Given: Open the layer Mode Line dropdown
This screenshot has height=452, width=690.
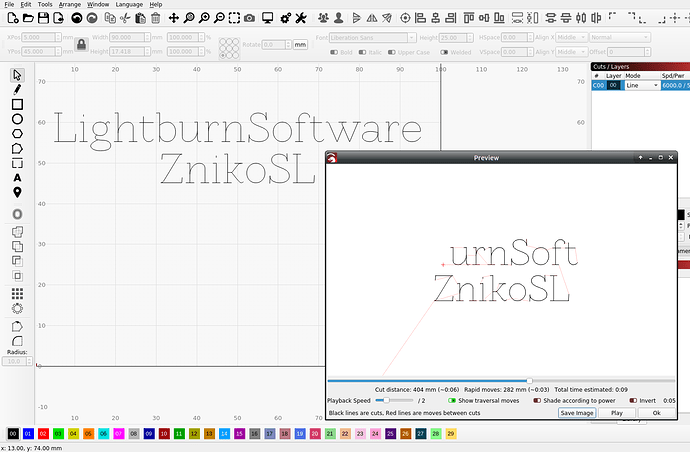Looking at the screenshot, I should tap(642, 85).
